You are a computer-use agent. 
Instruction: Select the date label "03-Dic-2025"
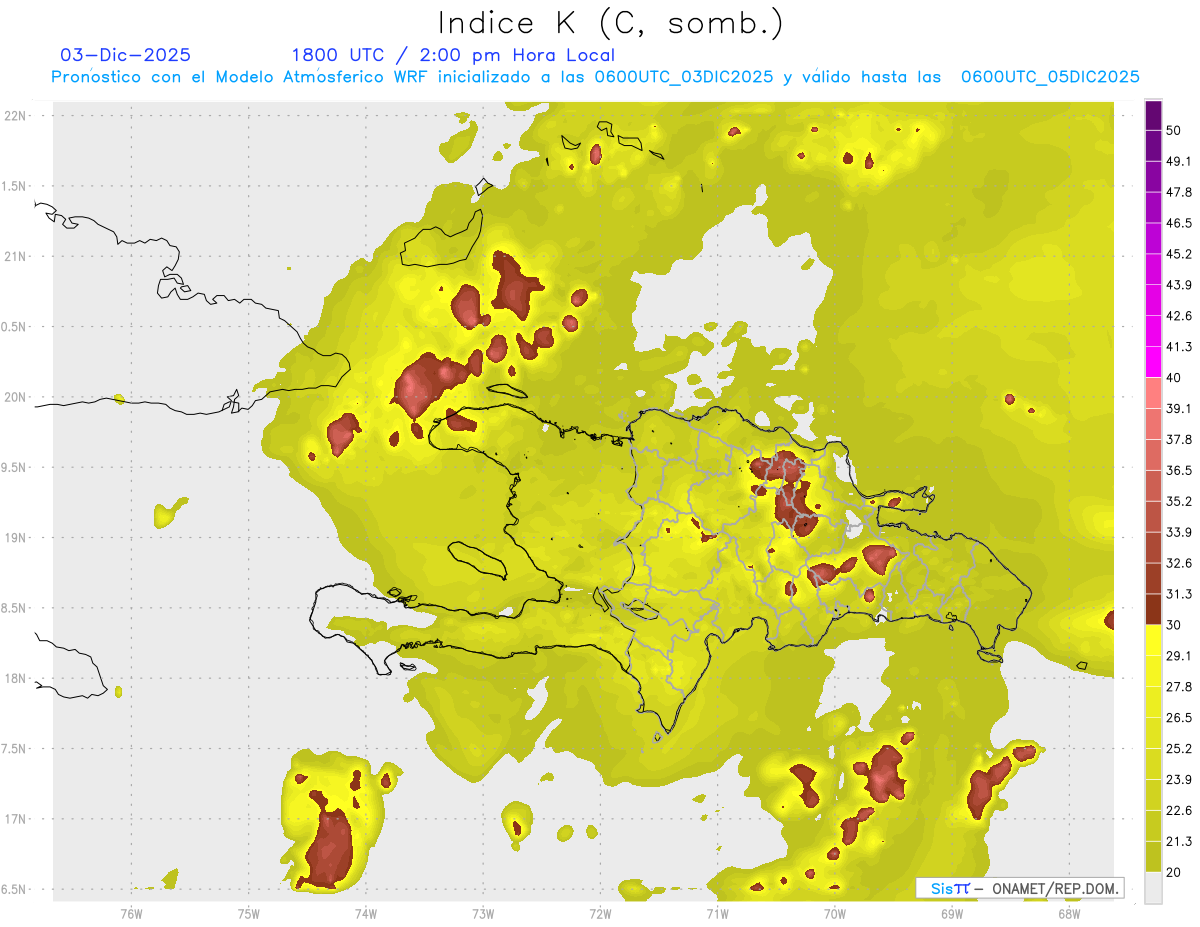coord(125,55)
